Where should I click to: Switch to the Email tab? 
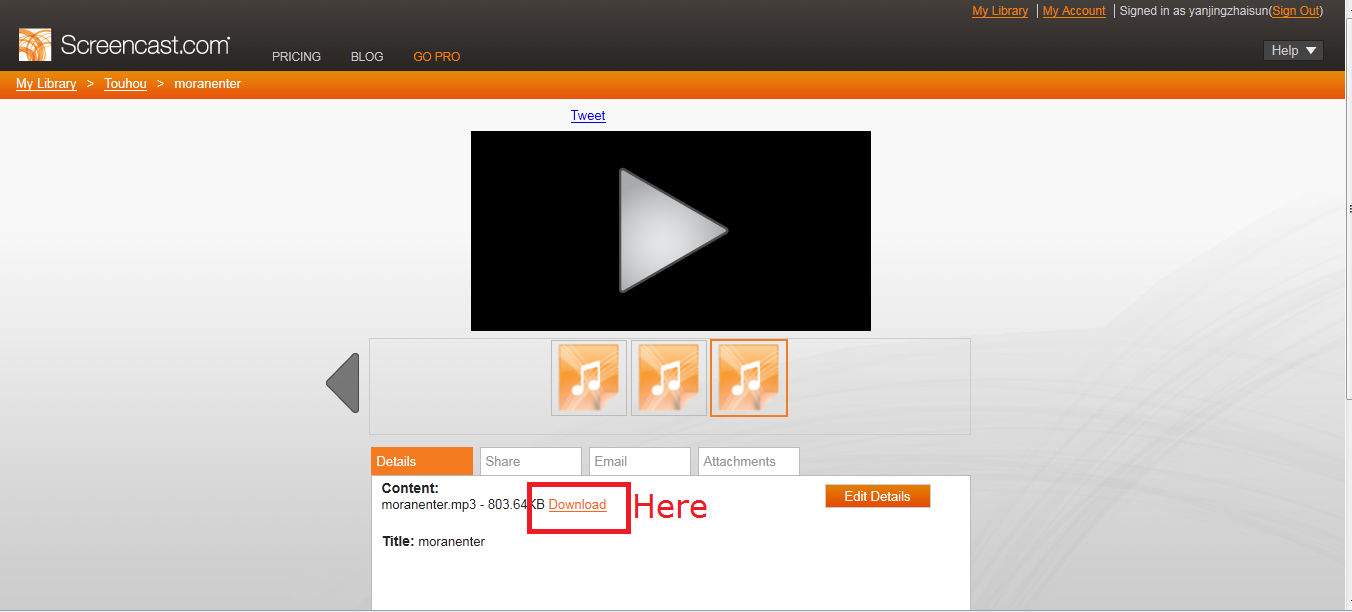pos(639,461)
